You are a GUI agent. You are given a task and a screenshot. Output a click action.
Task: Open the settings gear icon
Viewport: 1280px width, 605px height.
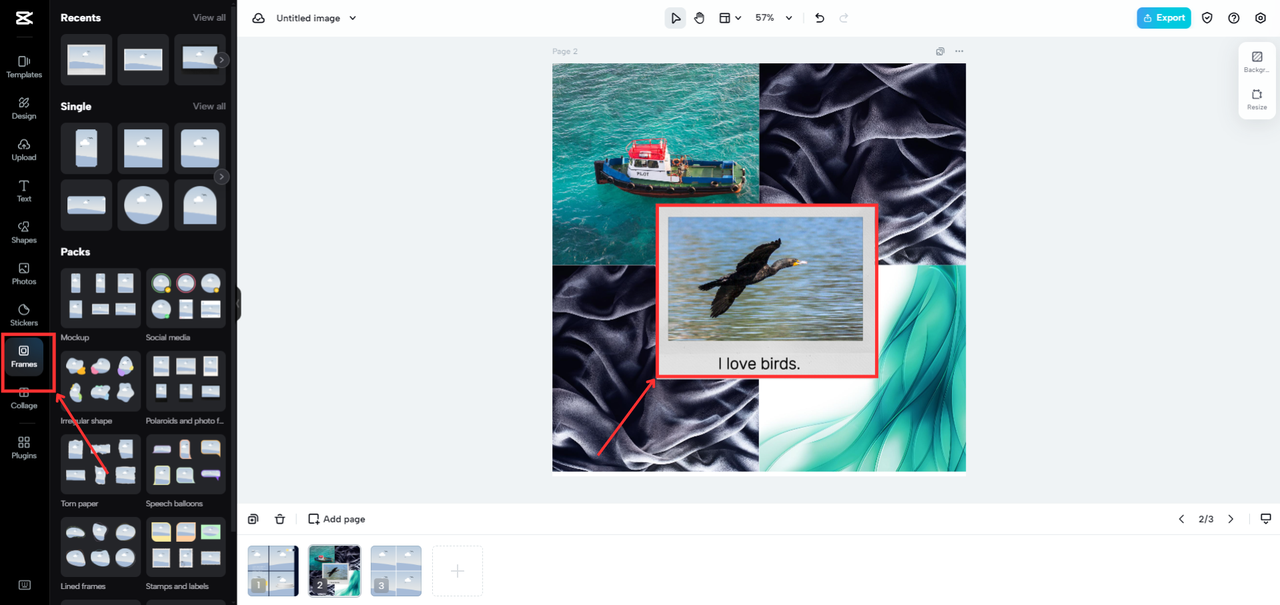tap(1260, 18)
